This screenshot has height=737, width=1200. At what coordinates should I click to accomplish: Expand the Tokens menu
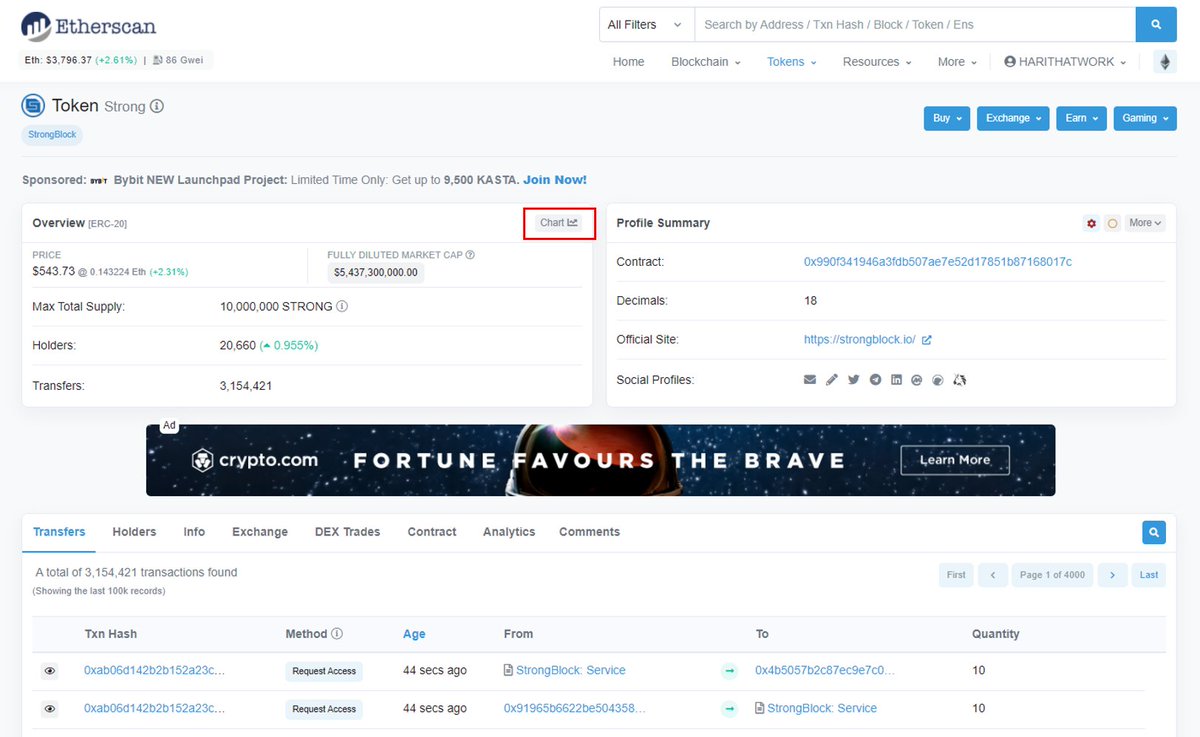pos(792,62)
